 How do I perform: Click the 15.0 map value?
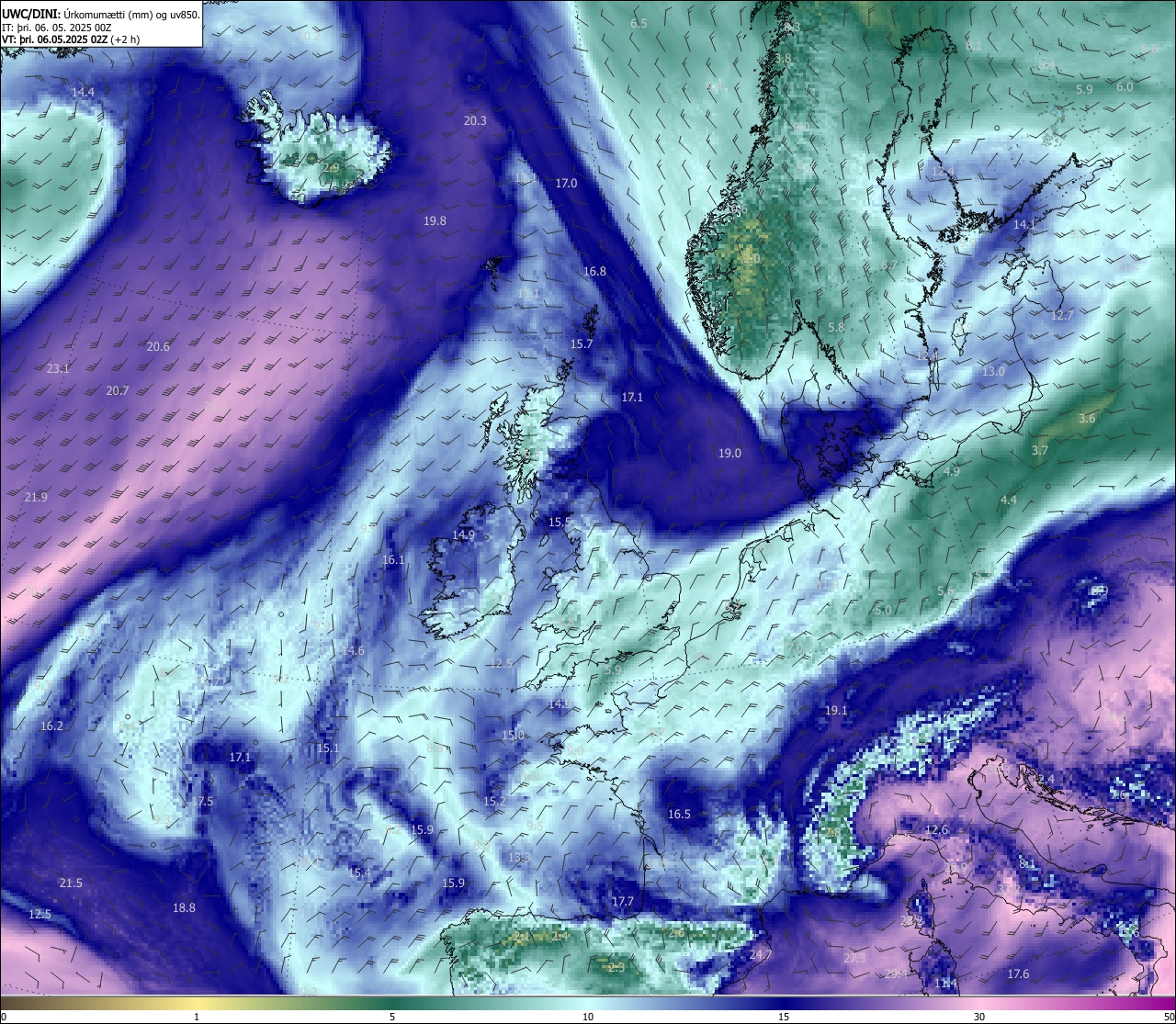coord(513,735)
